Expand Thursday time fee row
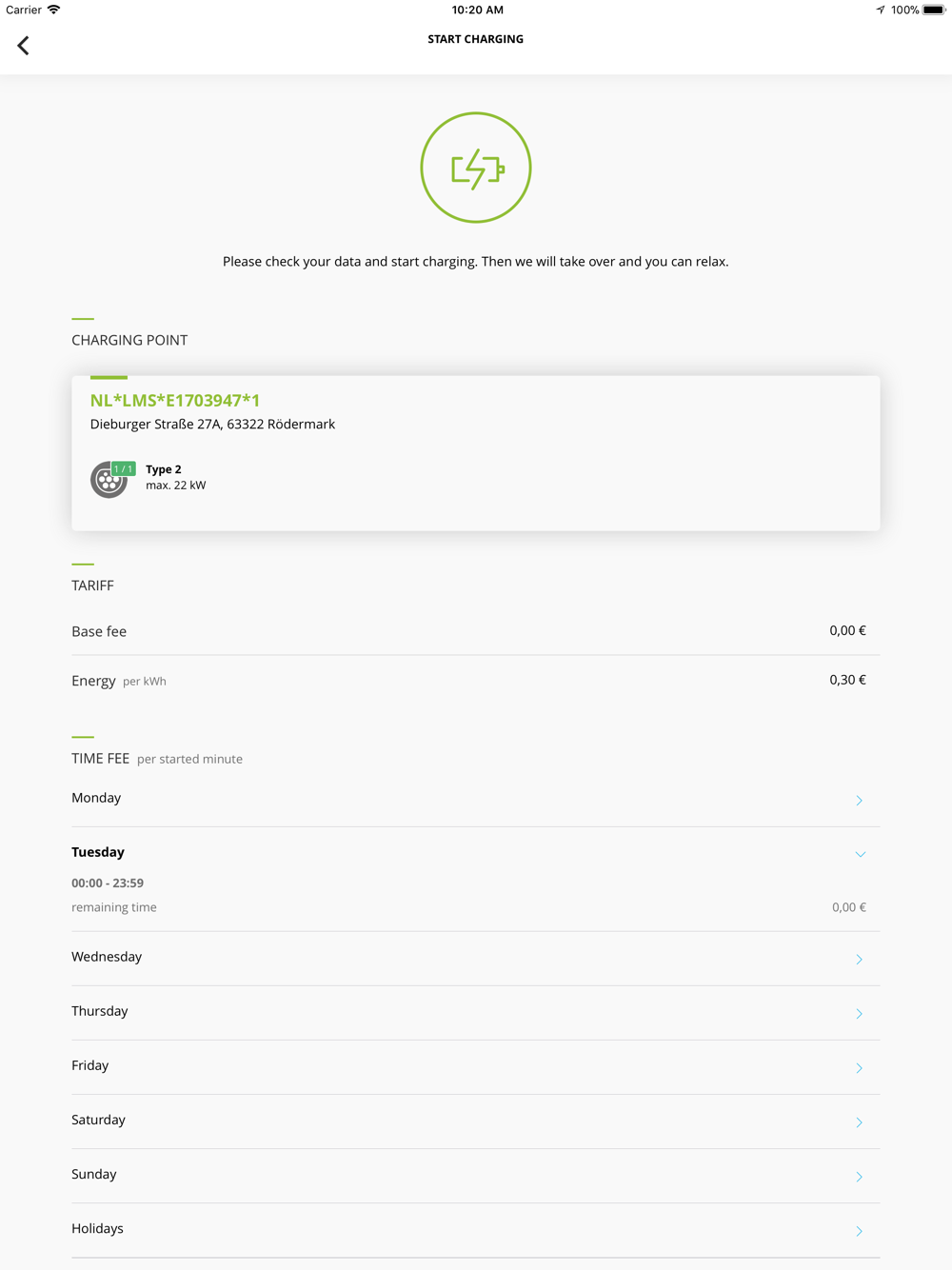The height and width of the screenshot is (1270, 952). (859, 1014)
